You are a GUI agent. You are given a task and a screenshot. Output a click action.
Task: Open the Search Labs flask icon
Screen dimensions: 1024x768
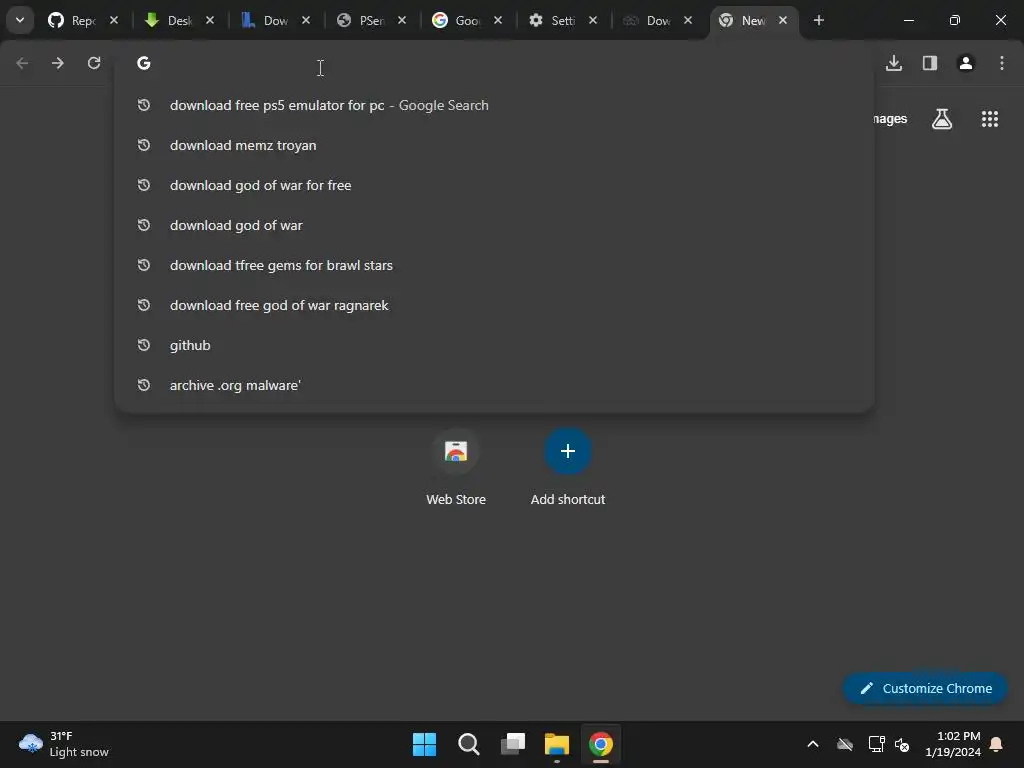(942, 119)
